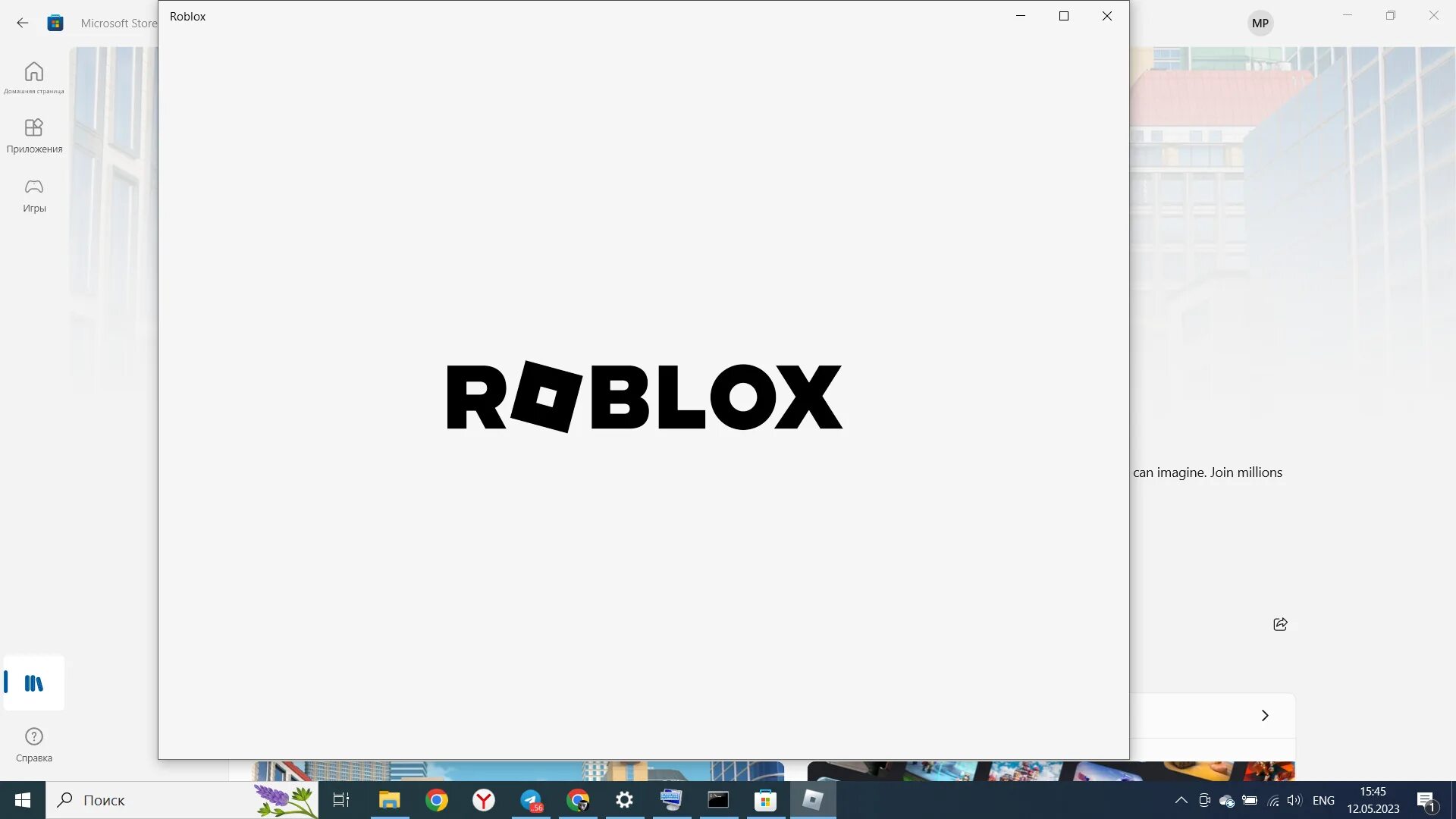Click the Task View taskbar button
The height and width of the screenshot is (819, 1456).
341,800
